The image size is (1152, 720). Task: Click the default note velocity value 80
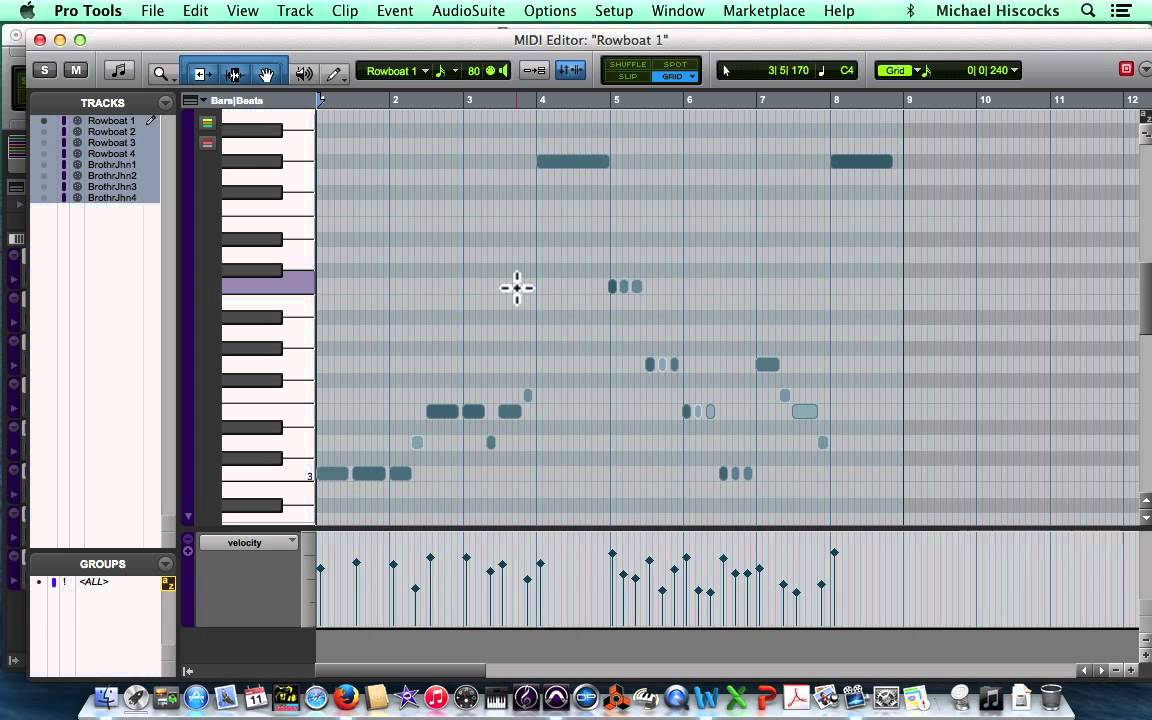click(474, 71)
